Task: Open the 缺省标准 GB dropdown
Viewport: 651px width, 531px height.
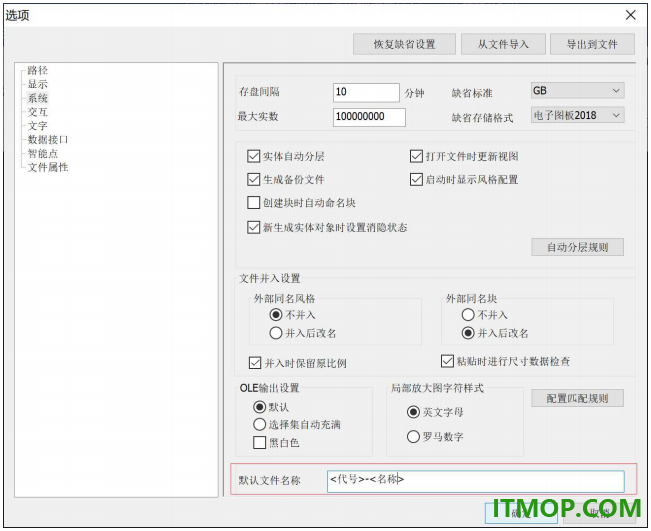Action: 578,91
